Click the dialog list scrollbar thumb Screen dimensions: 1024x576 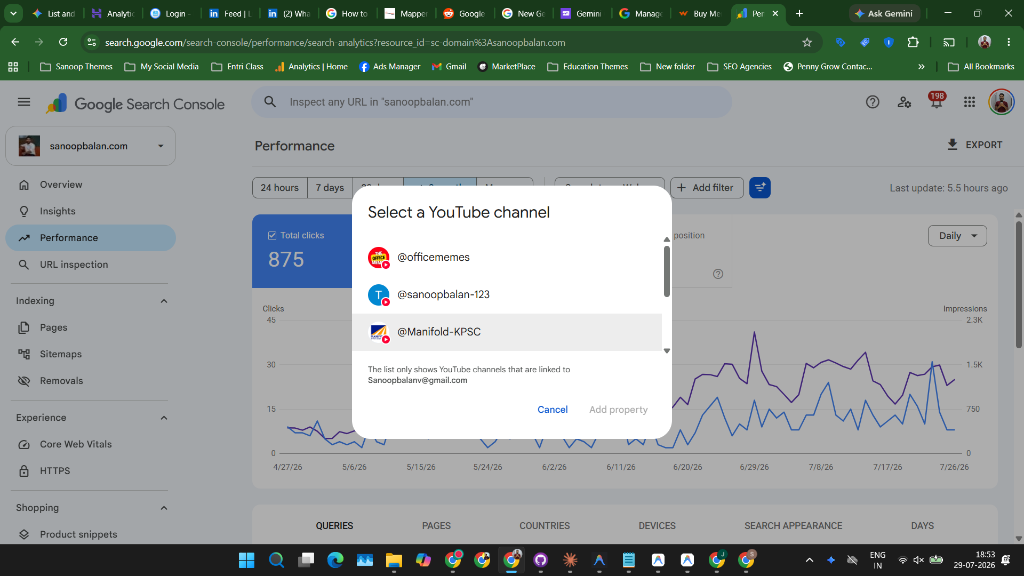pos(666,270)
